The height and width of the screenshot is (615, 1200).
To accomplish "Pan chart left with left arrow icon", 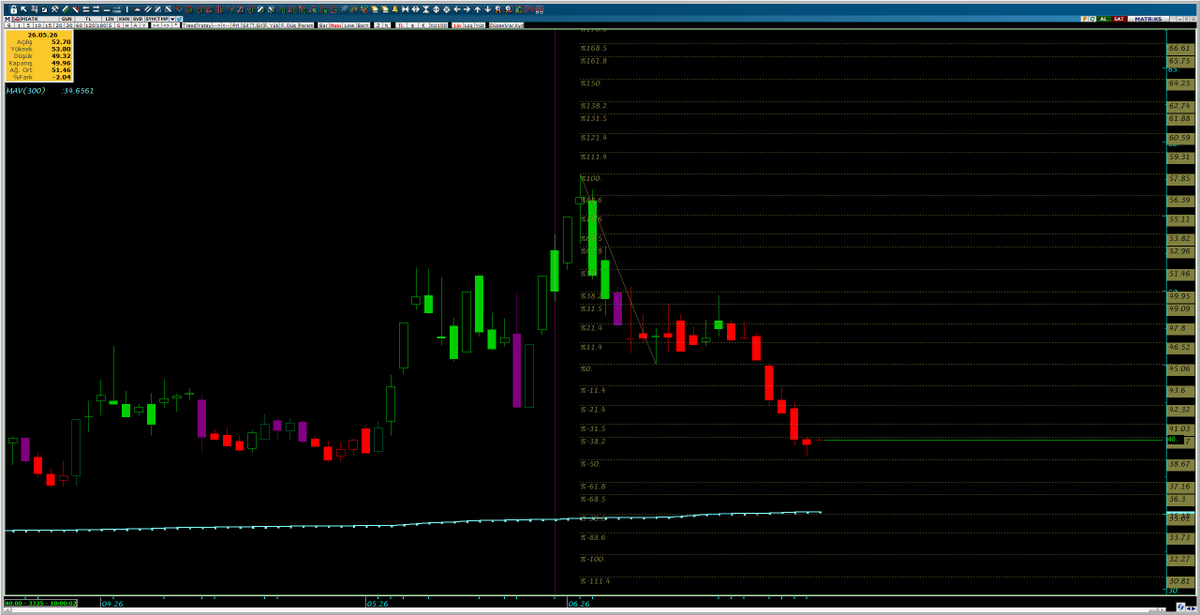I will [x=457, y=10].
